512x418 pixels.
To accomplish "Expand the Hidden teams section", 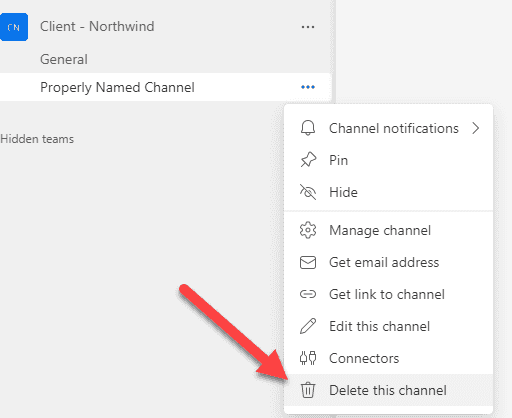I will click(x=37, y=139).
